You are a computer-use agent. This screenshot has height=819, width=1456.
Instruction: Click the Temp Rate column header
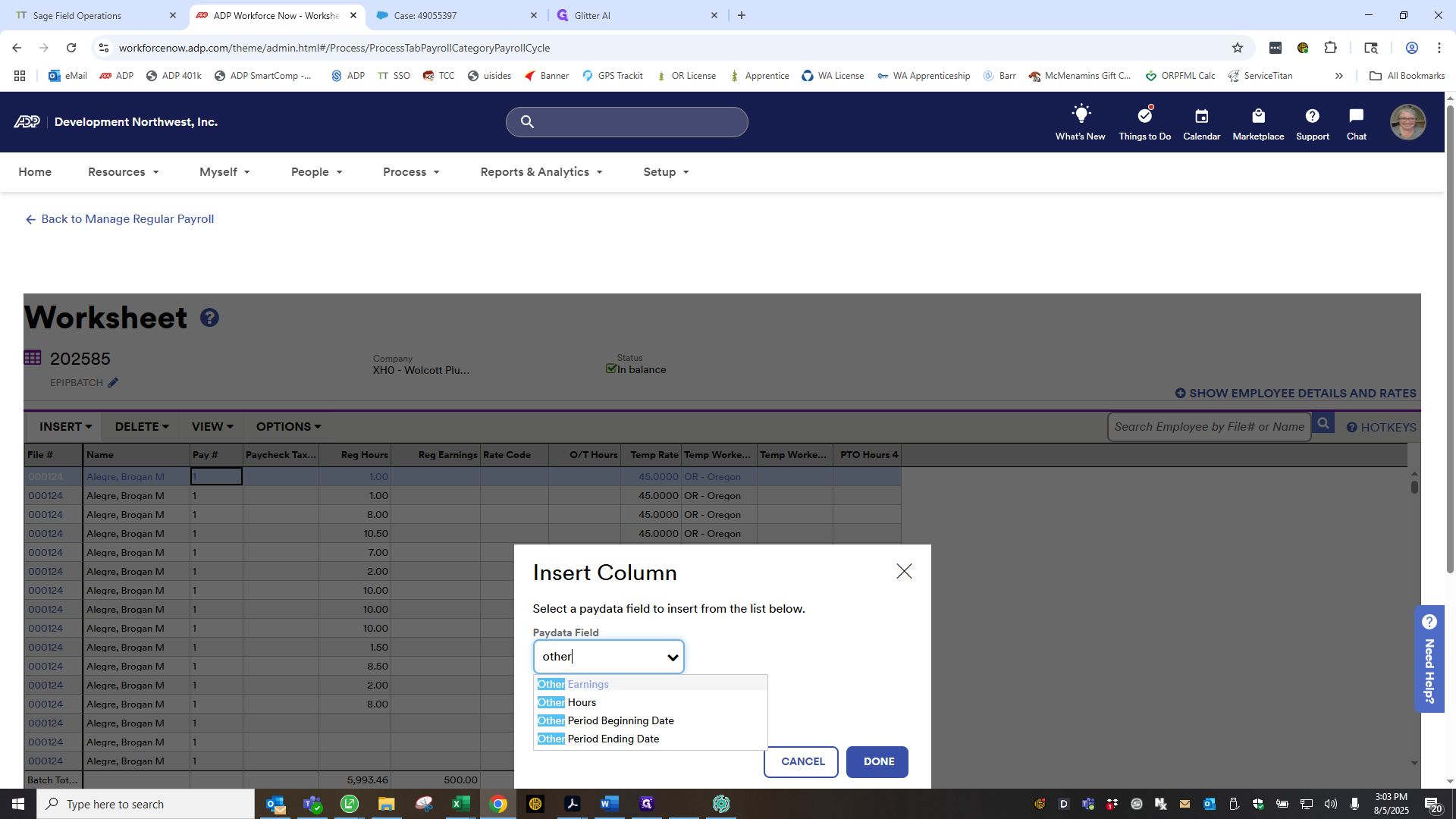tap(651, 455)
